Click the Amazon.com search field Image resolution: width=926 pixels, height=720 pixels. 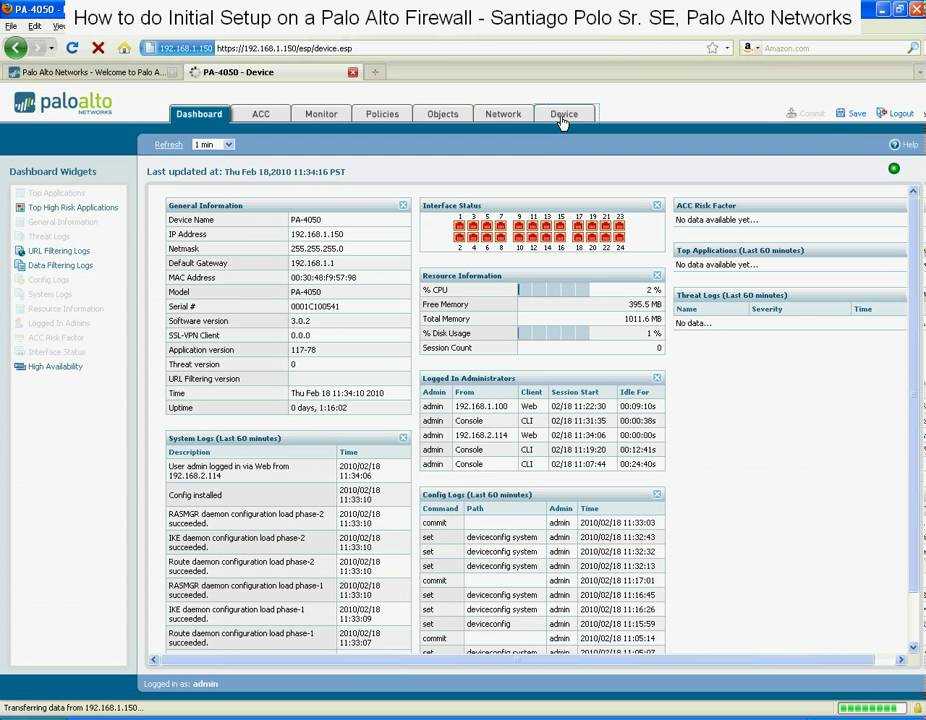point(834,48)
